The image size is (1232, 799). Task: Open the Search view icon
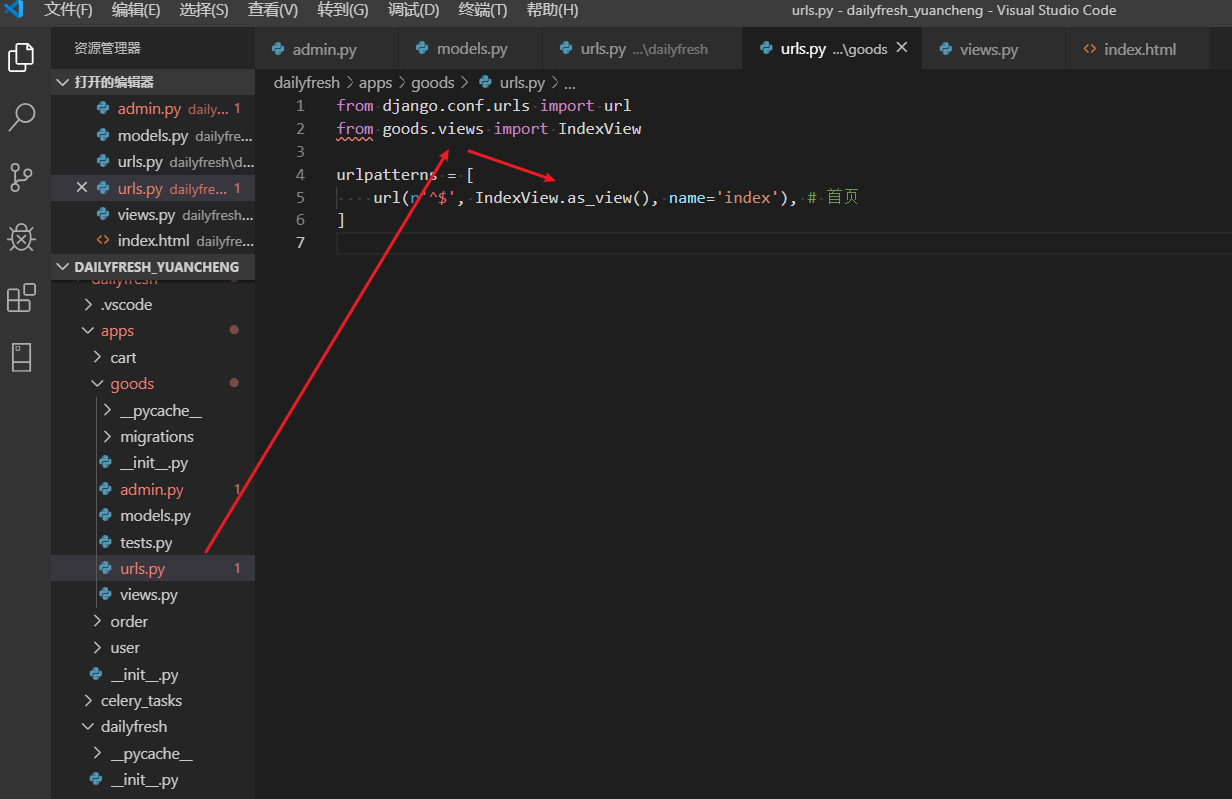(21, 117)
